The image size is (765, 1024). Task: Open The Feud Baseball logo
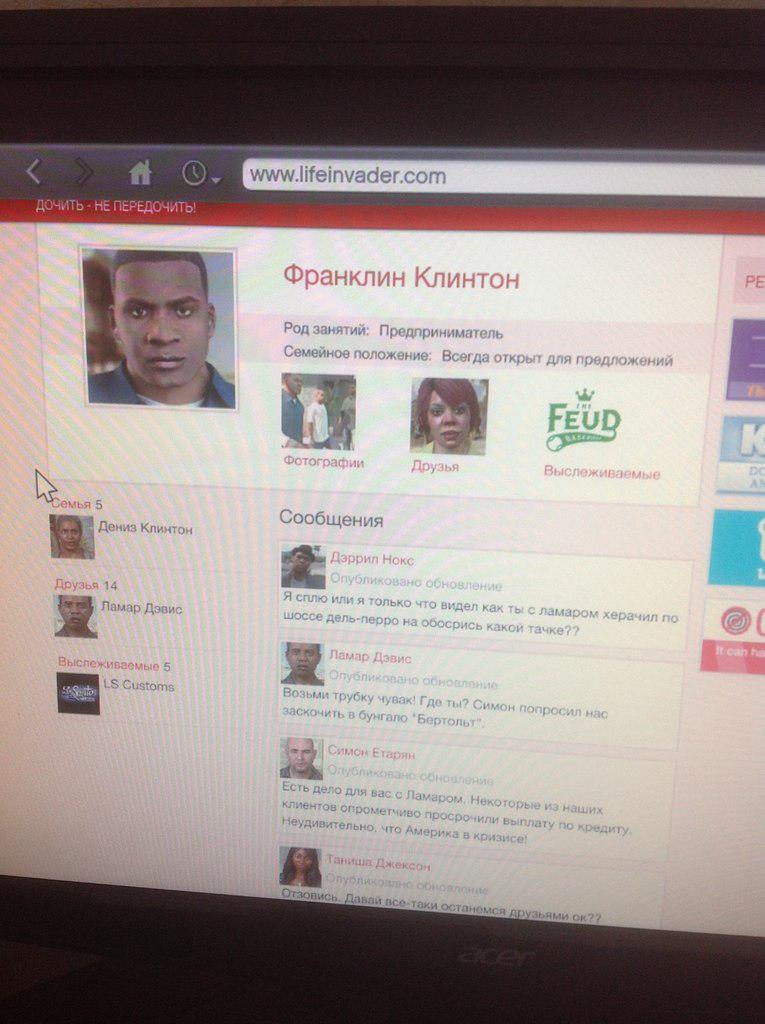coord(583,421)
